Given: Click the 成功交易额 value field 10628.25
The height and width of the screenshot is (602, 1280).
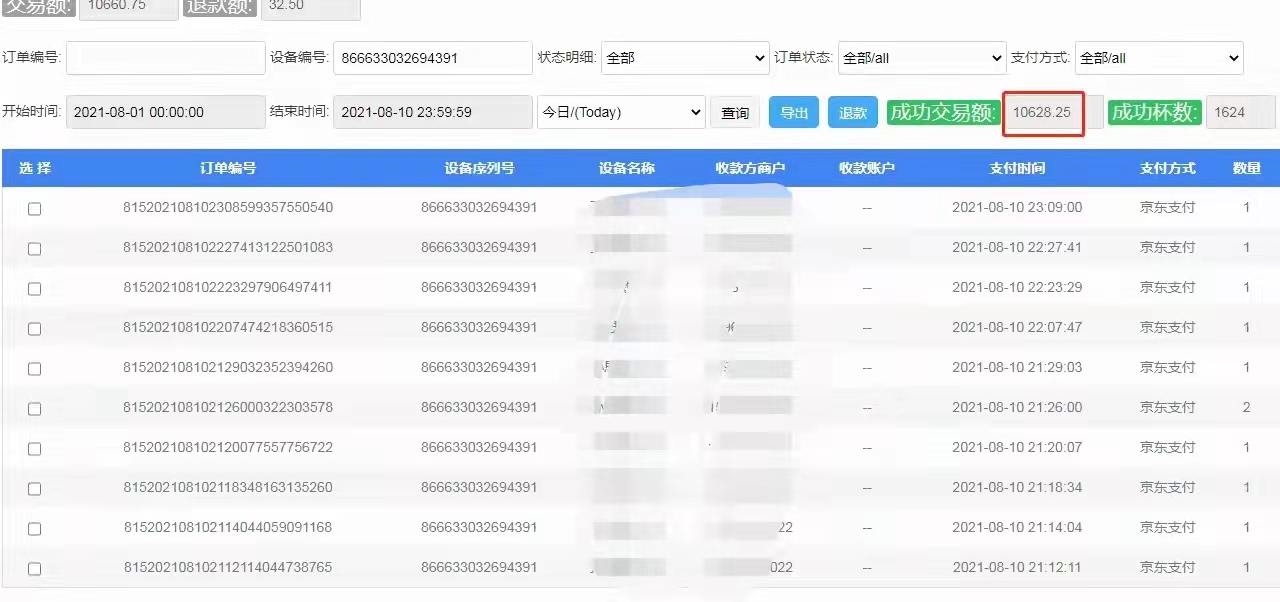Looking at the screenshot, I should (1042, 112).
